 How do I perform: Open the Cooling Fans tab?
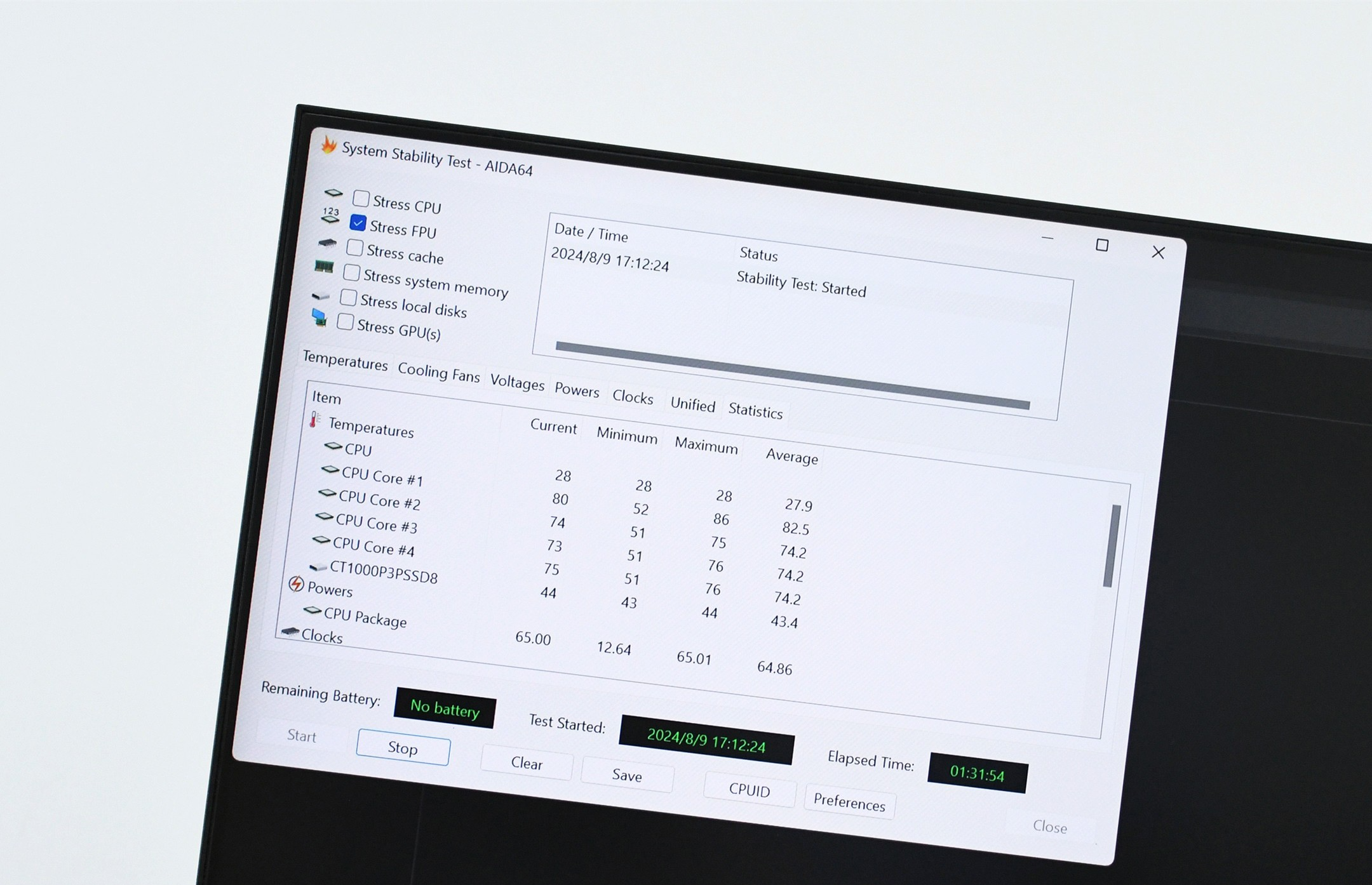pos(438,372)
